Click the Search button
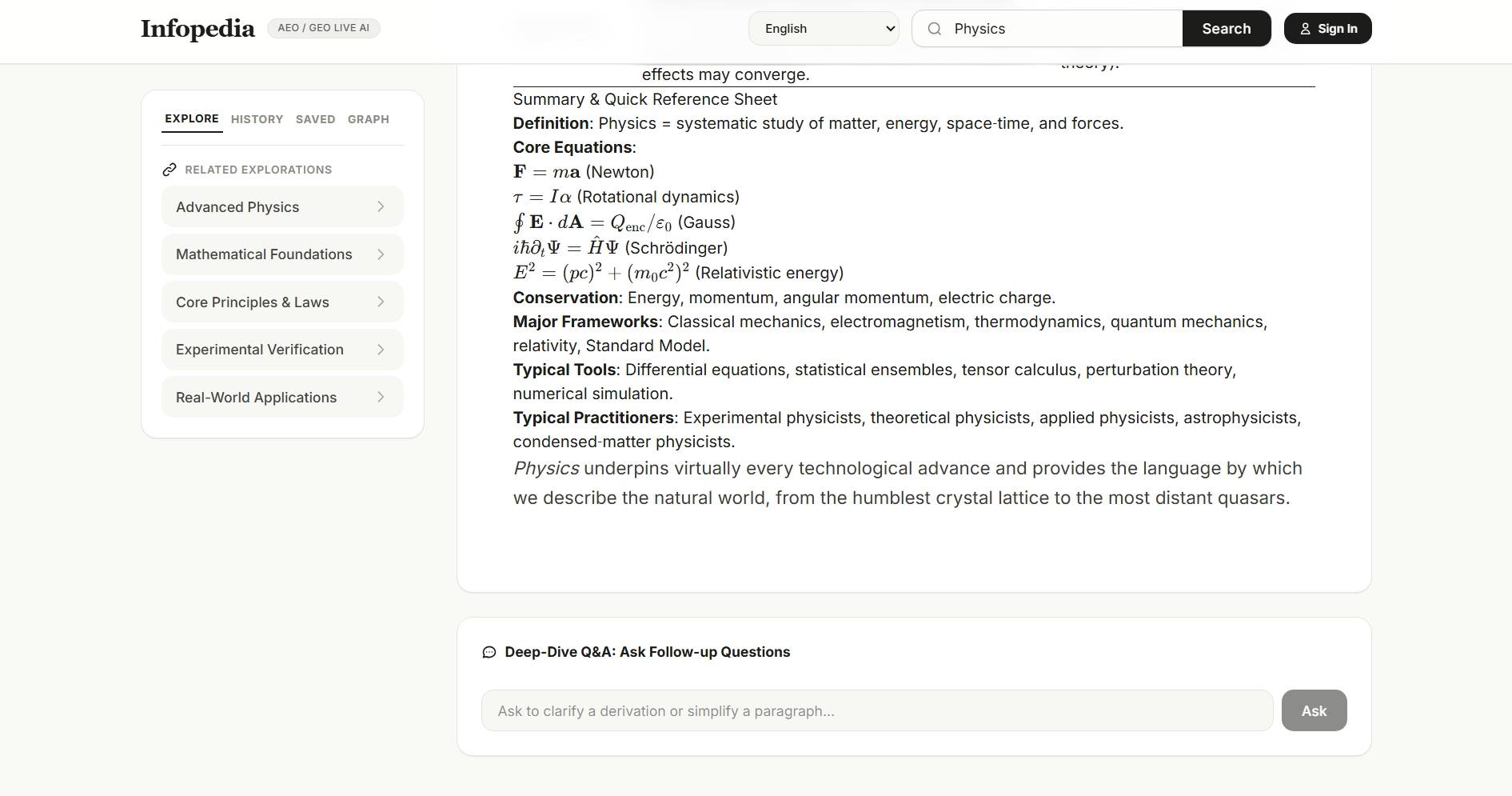 pos(1227,29)
